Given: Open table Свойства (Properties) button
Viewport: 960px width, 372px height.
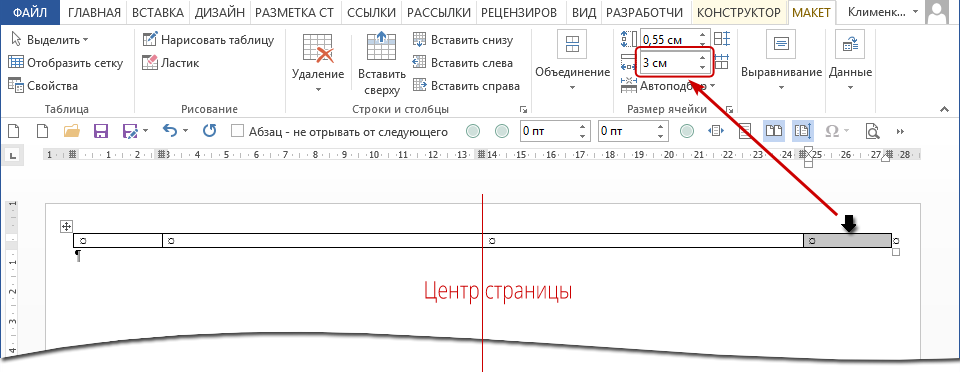Looking at the screenshot, I should pyautogui.click(x=43, y=86).
